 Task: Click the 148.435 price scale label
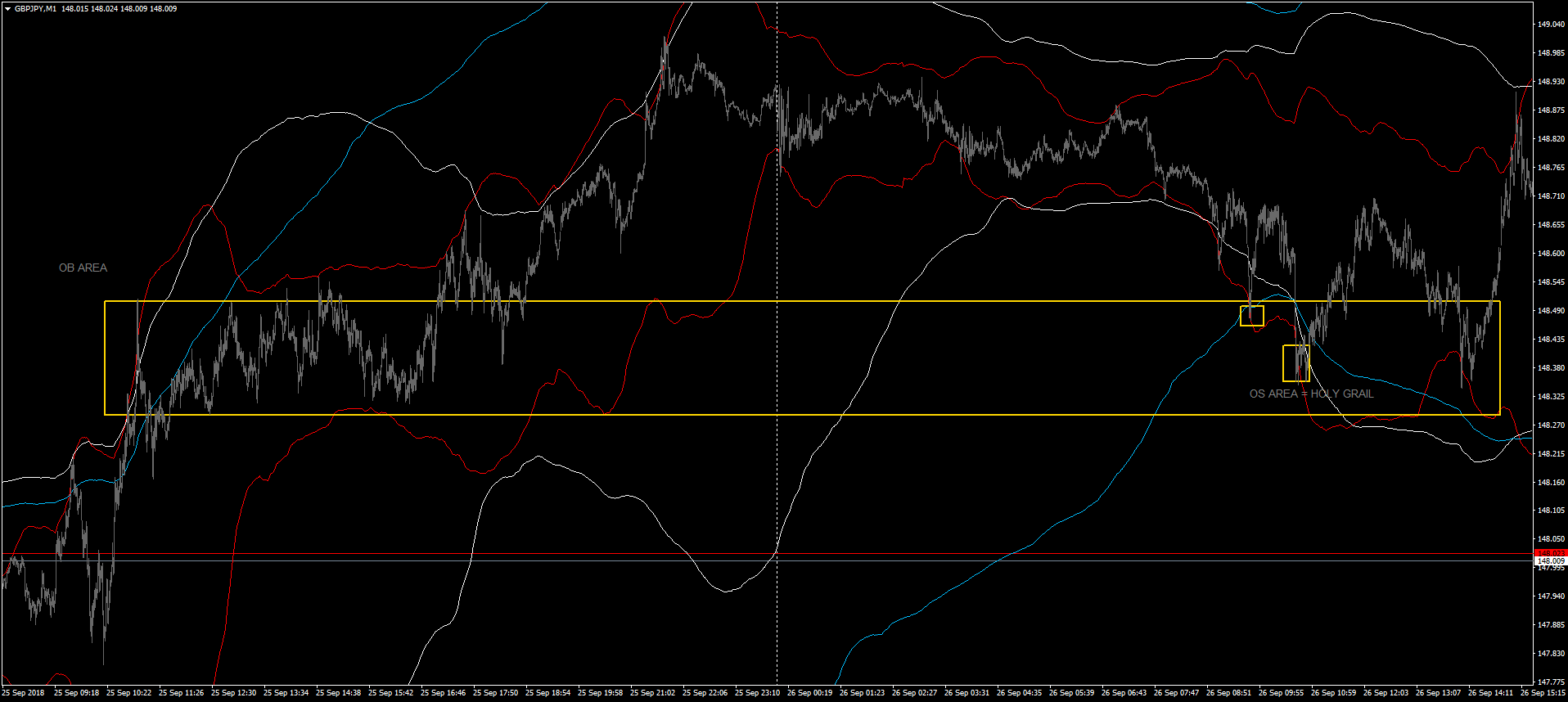(1551, 340)
